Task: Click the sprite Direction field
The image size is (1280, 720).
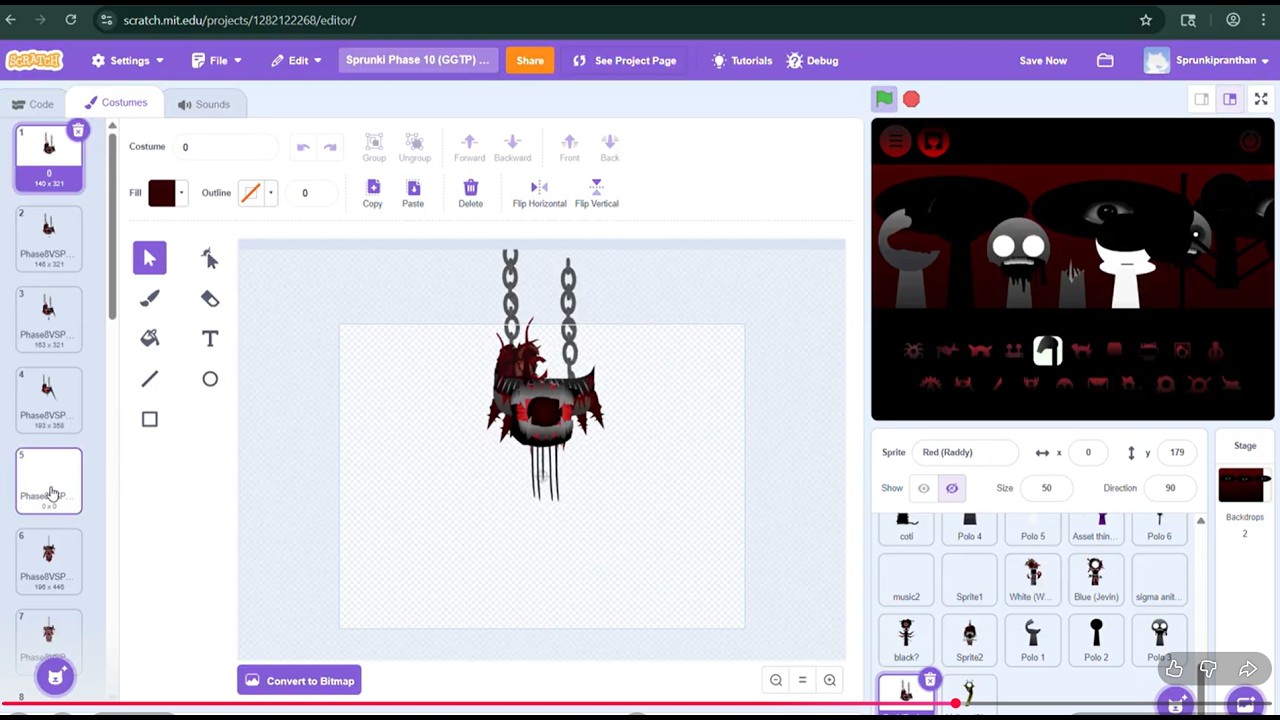Action: pos(1169,488)
